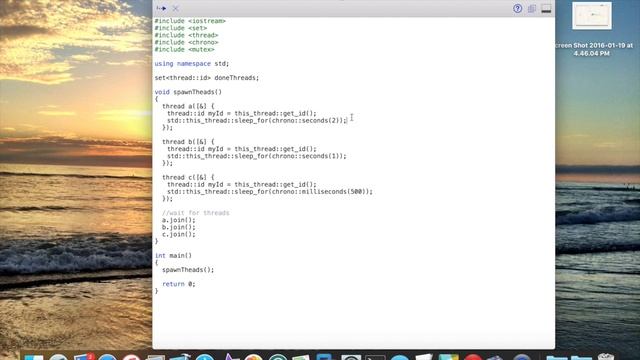Image resolution: width=640 pixels, height=360 pixels.
Task: Select the Screen Shot thumbnail on desktop
Action: tap(592, 16)
